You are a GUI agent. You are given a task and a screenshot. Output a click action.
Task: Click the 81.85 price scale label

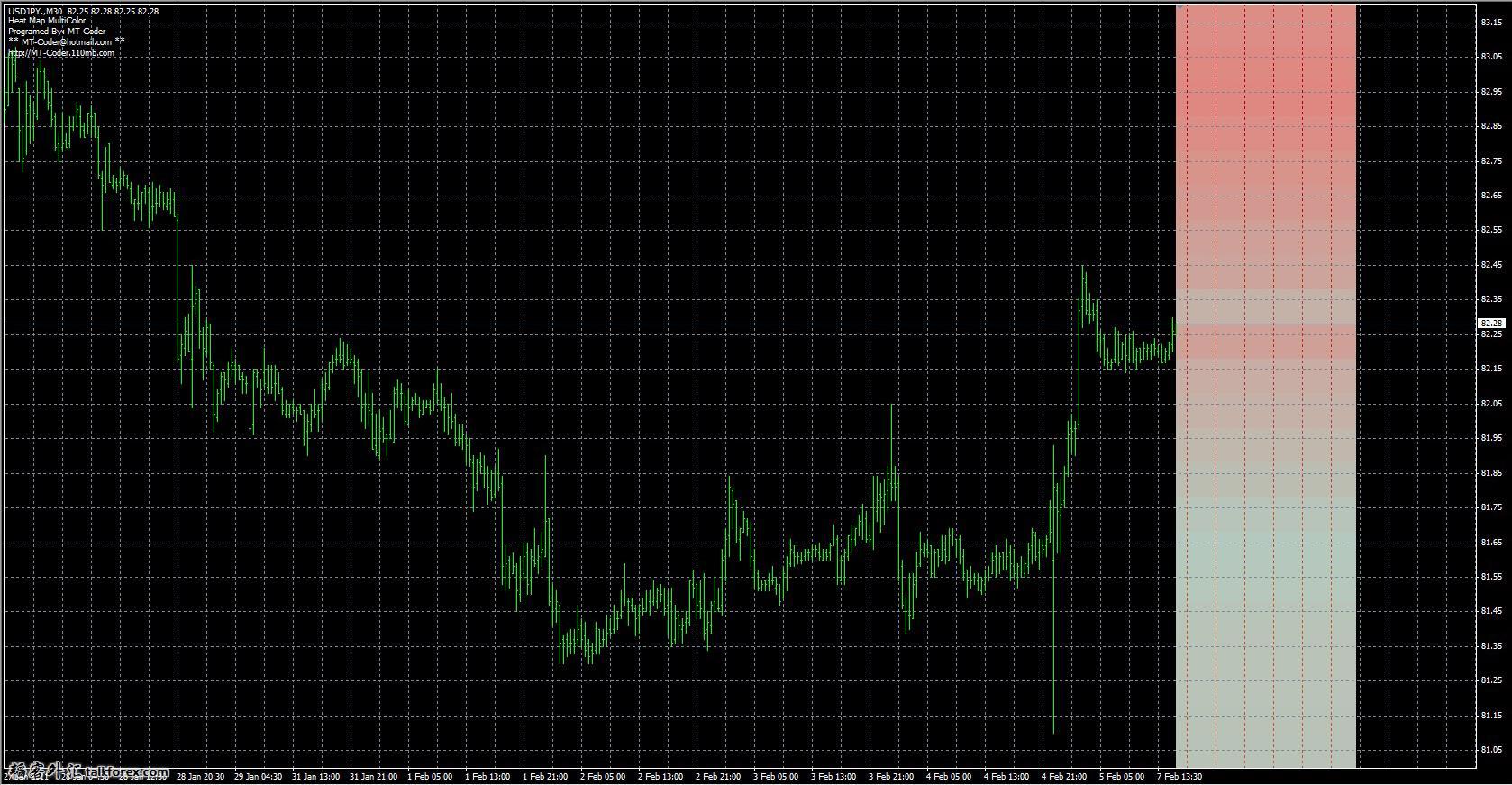coord(1491,472)
